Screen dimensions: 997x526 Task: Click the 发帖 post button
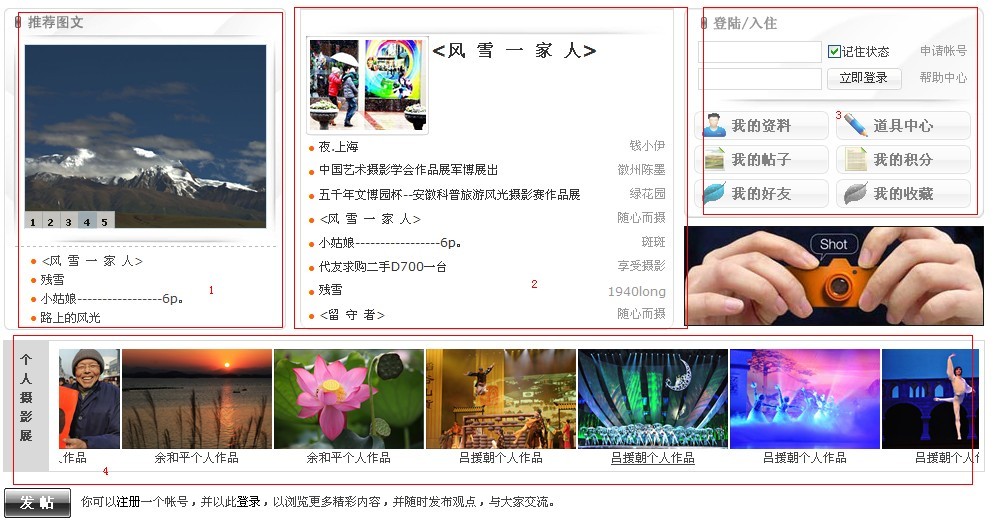[38, 502]
